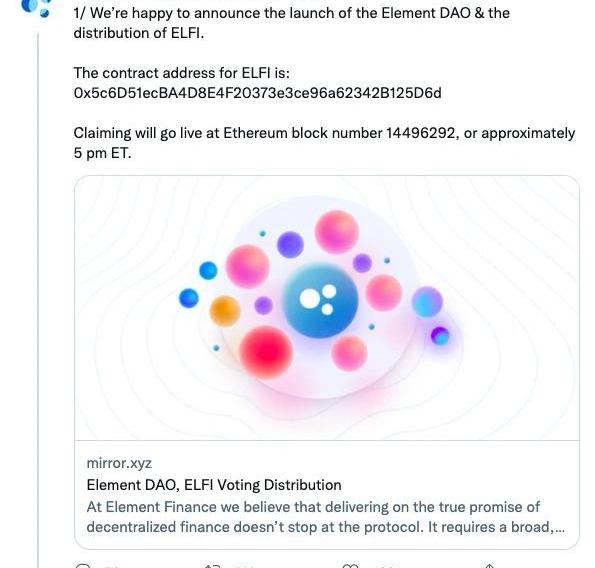Open the mirror.xyz domain link
The height and width of the screenshot is (568, 595).
119,463
